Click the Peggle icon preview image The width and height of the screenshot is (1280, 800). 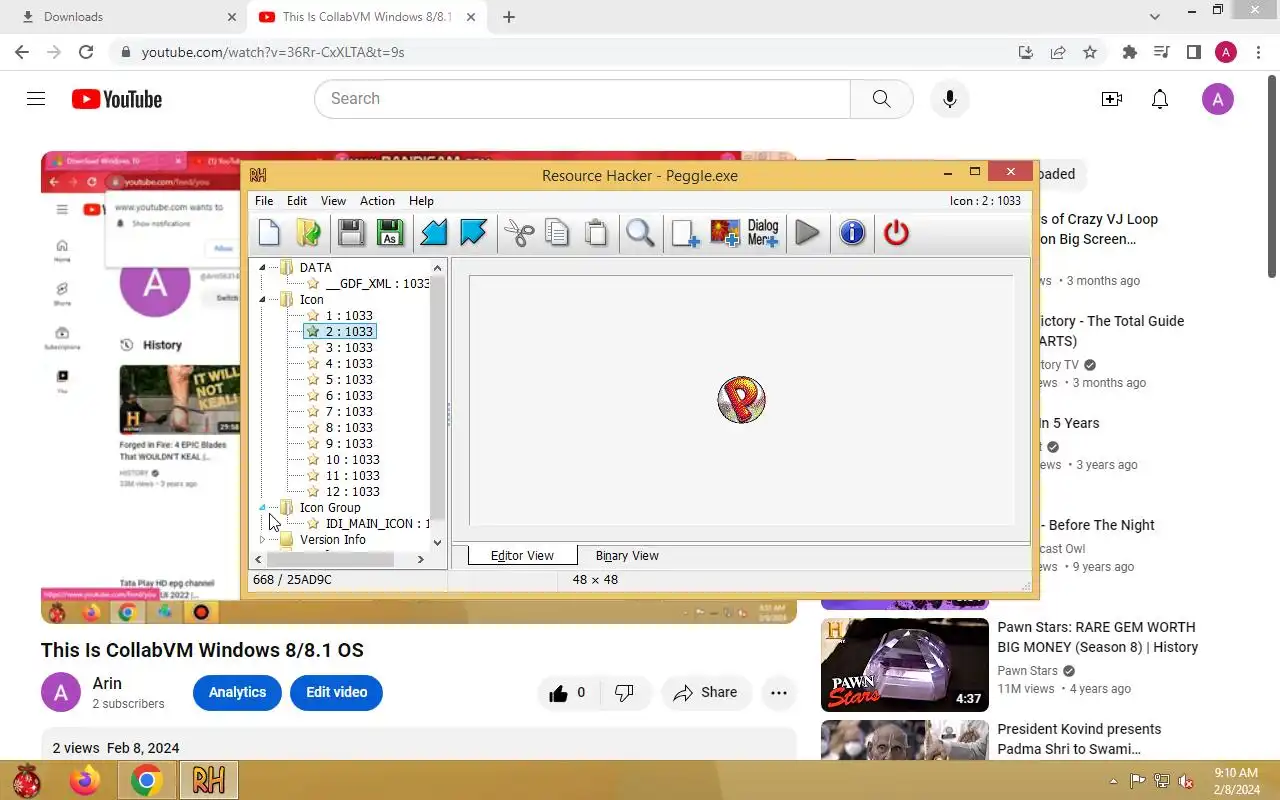(741, 400)
